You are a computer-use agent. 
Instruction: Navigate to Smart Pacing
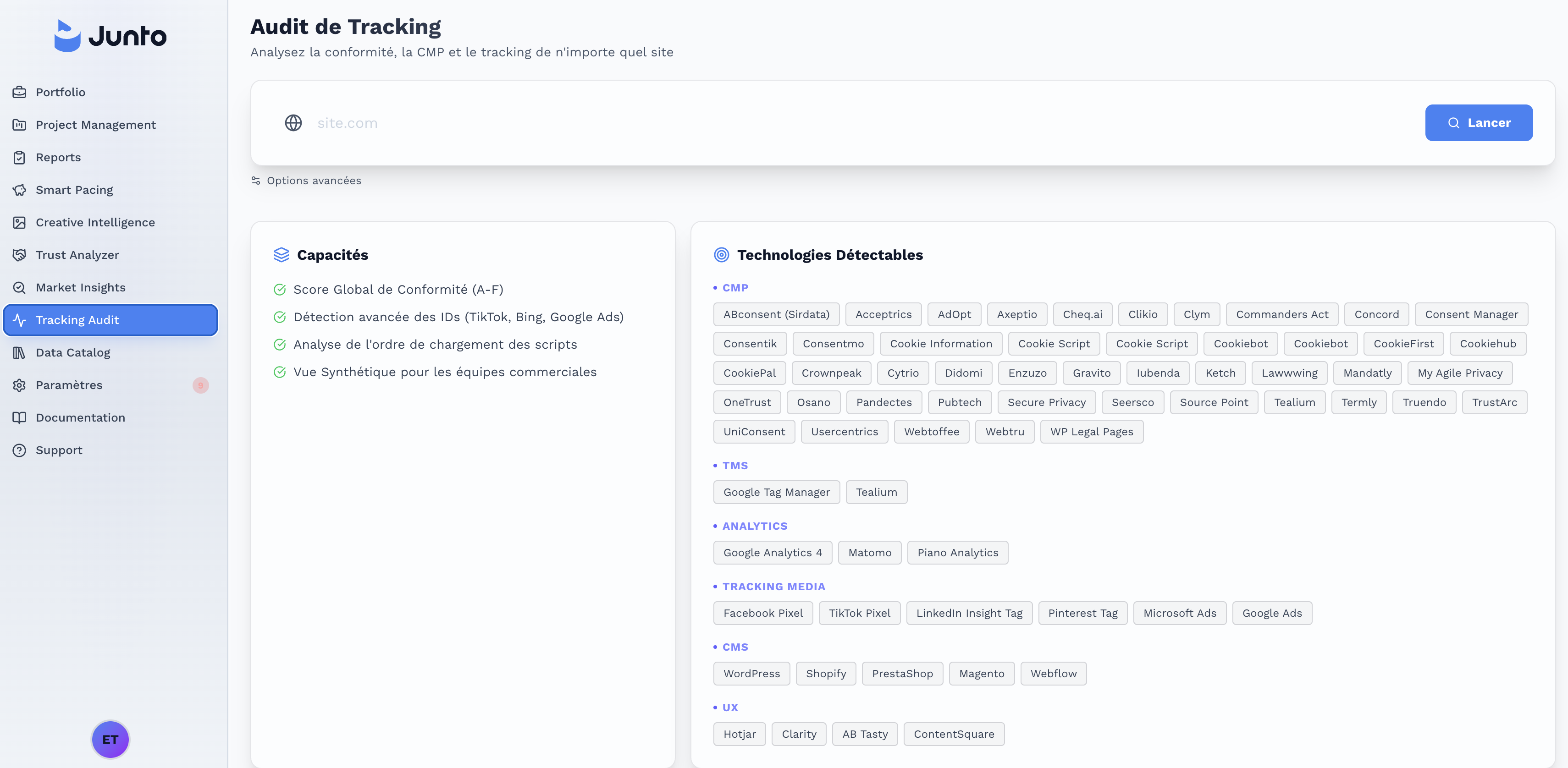110,190
